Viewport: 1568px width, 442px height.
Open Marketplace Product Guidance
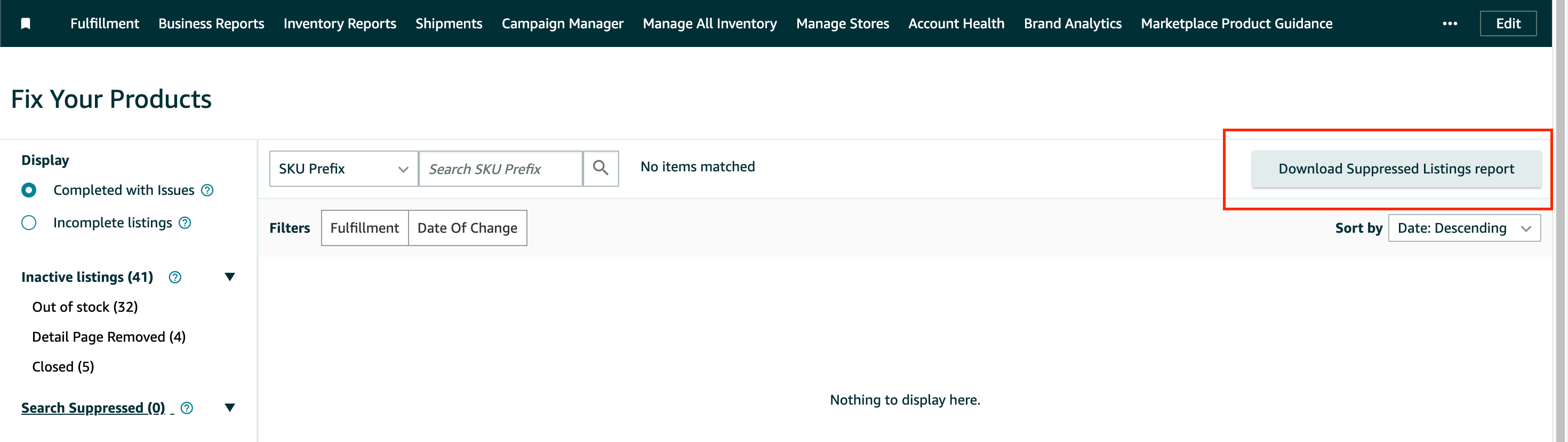(x=1236, y=24)
